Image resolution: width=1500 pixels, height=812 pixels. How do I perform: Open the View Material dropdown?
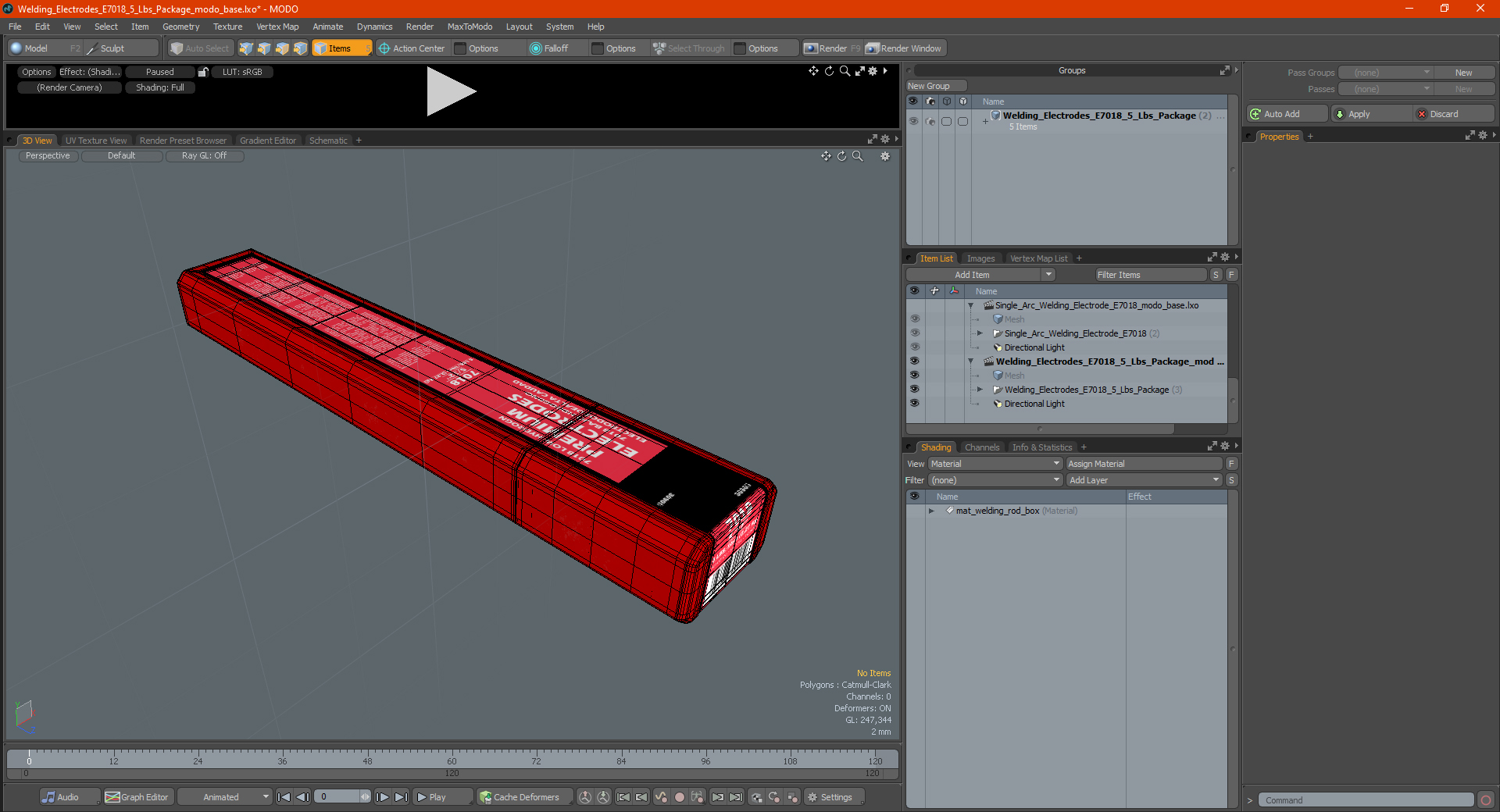click(995, 464)
